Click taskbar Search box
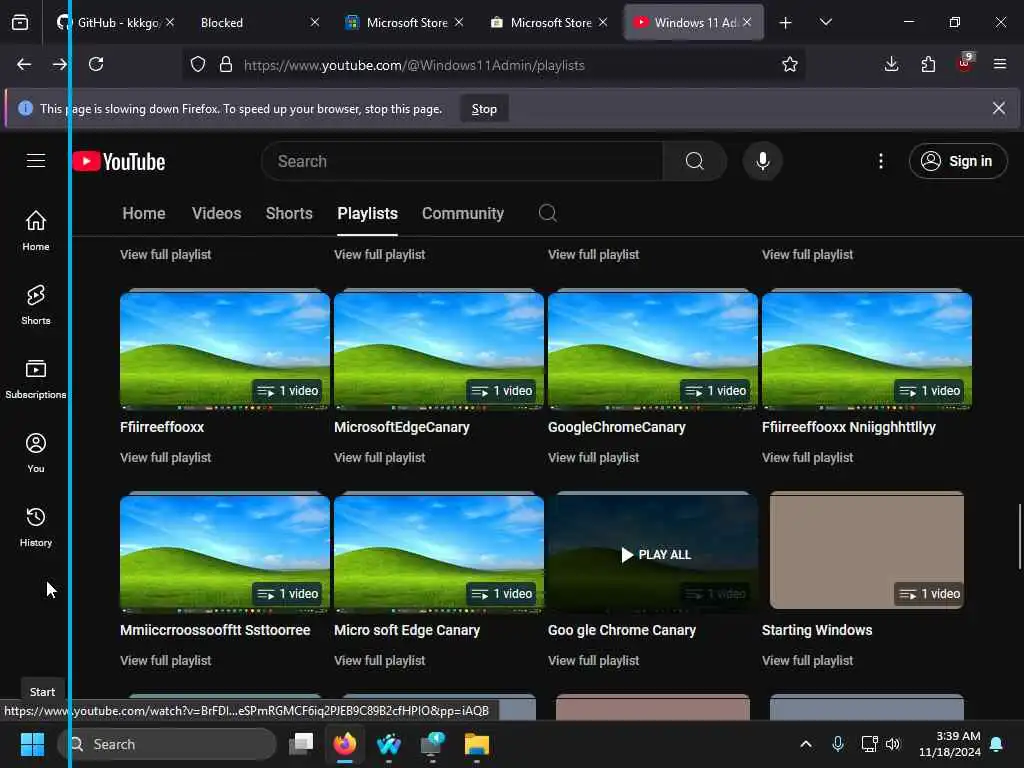The height and width of the screenshot is (768, 1024). (x=167, y=744)
